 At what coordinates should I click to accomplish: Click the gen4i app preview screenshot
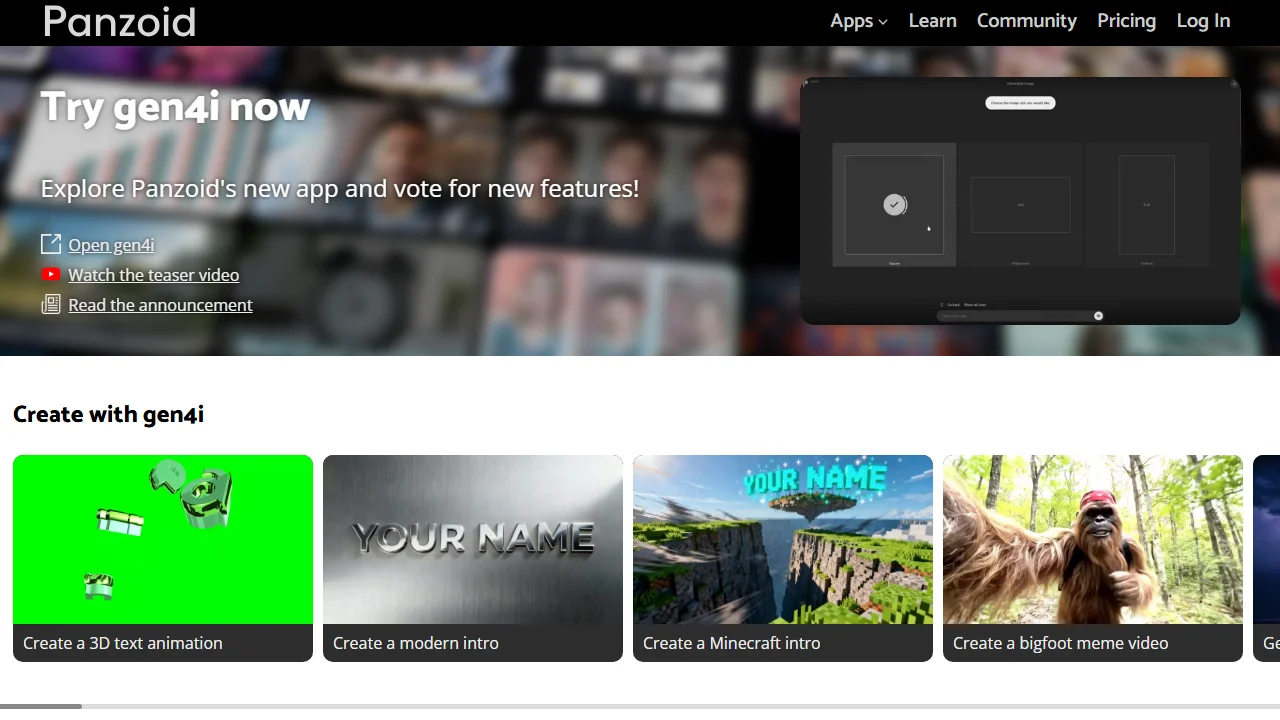tap(1020, 201)
